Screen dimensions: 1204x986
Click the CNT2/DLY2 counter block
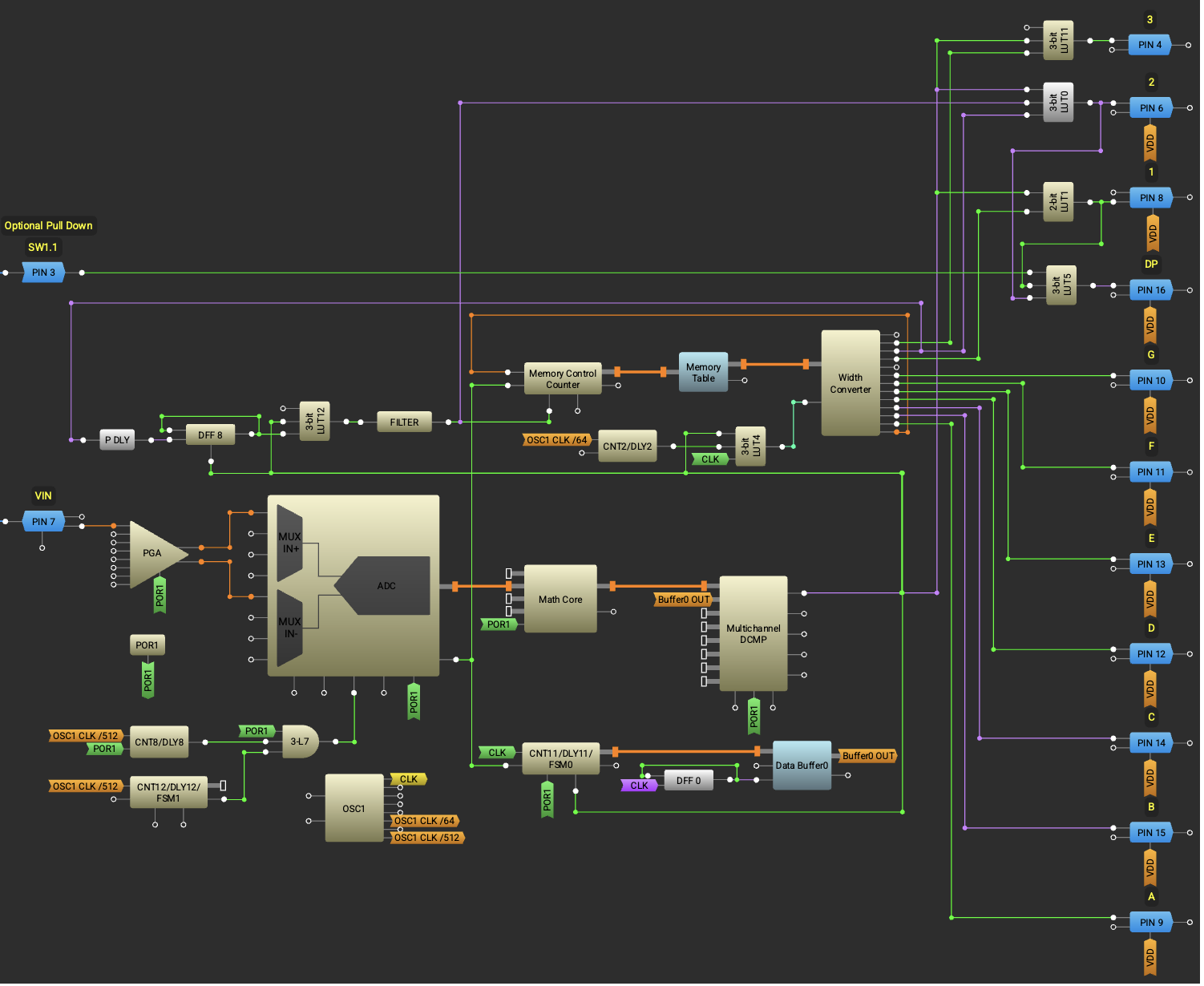tap(627, 447)
